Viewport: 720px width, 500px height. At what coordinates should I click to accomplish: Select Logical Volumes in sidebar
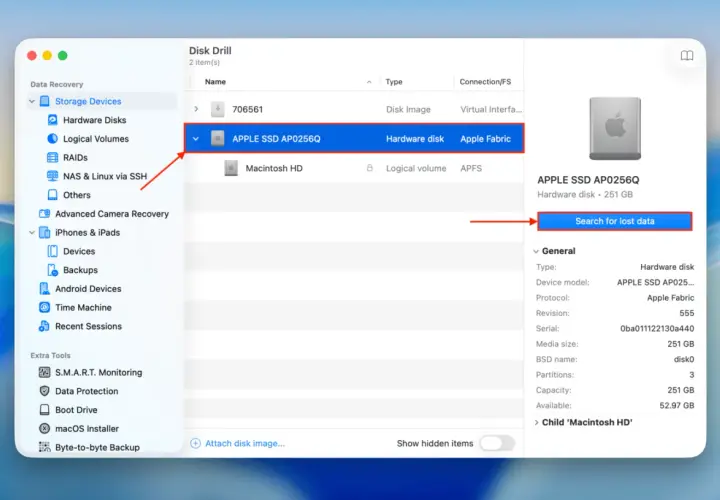click(x=96, y=139)
